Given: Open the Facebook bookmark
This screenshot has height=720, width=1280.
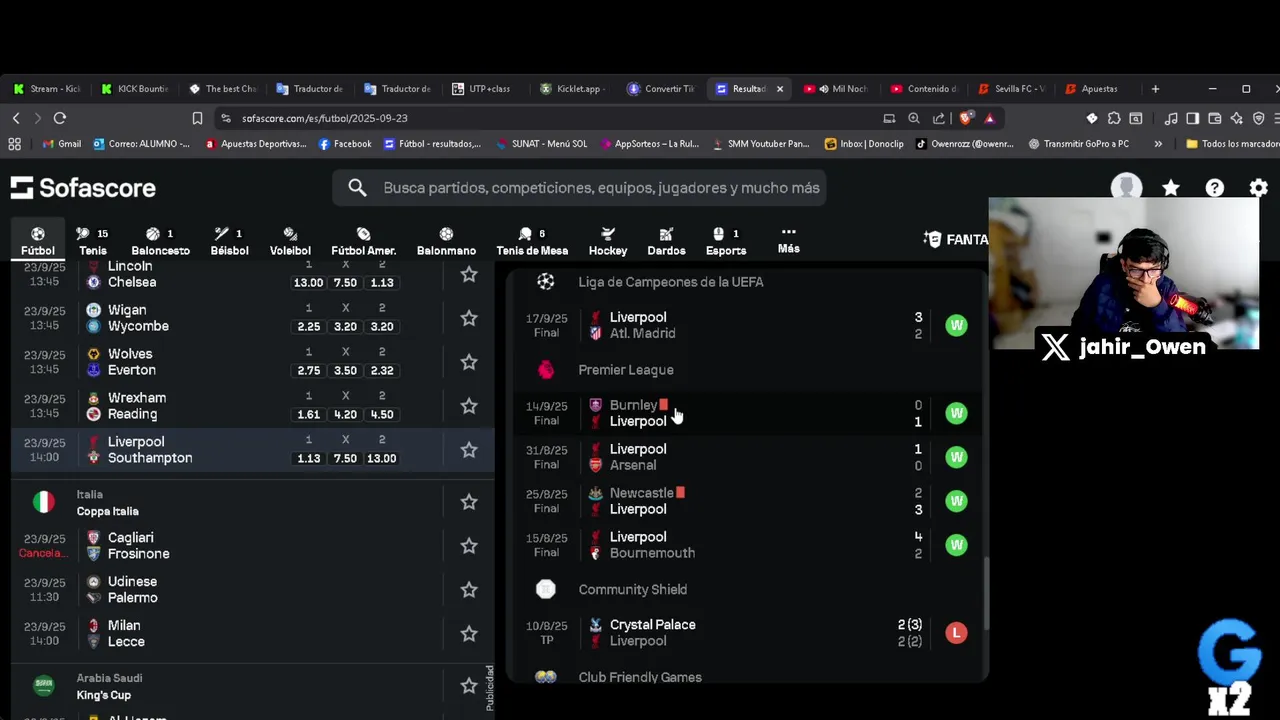Looking at the screenshot, I should 345,144.
